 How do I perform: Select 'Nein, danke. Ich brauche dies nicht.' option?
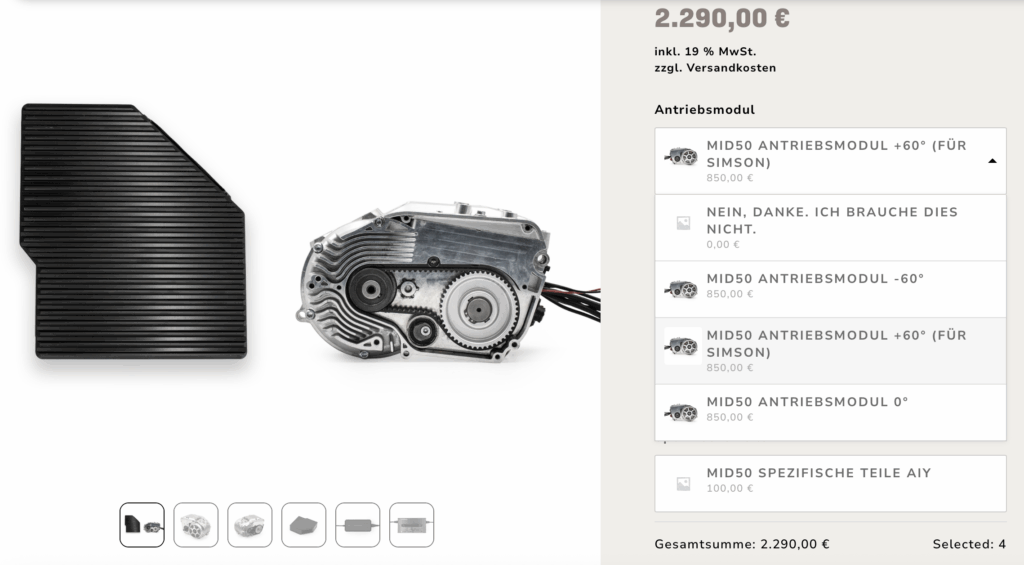830,228
